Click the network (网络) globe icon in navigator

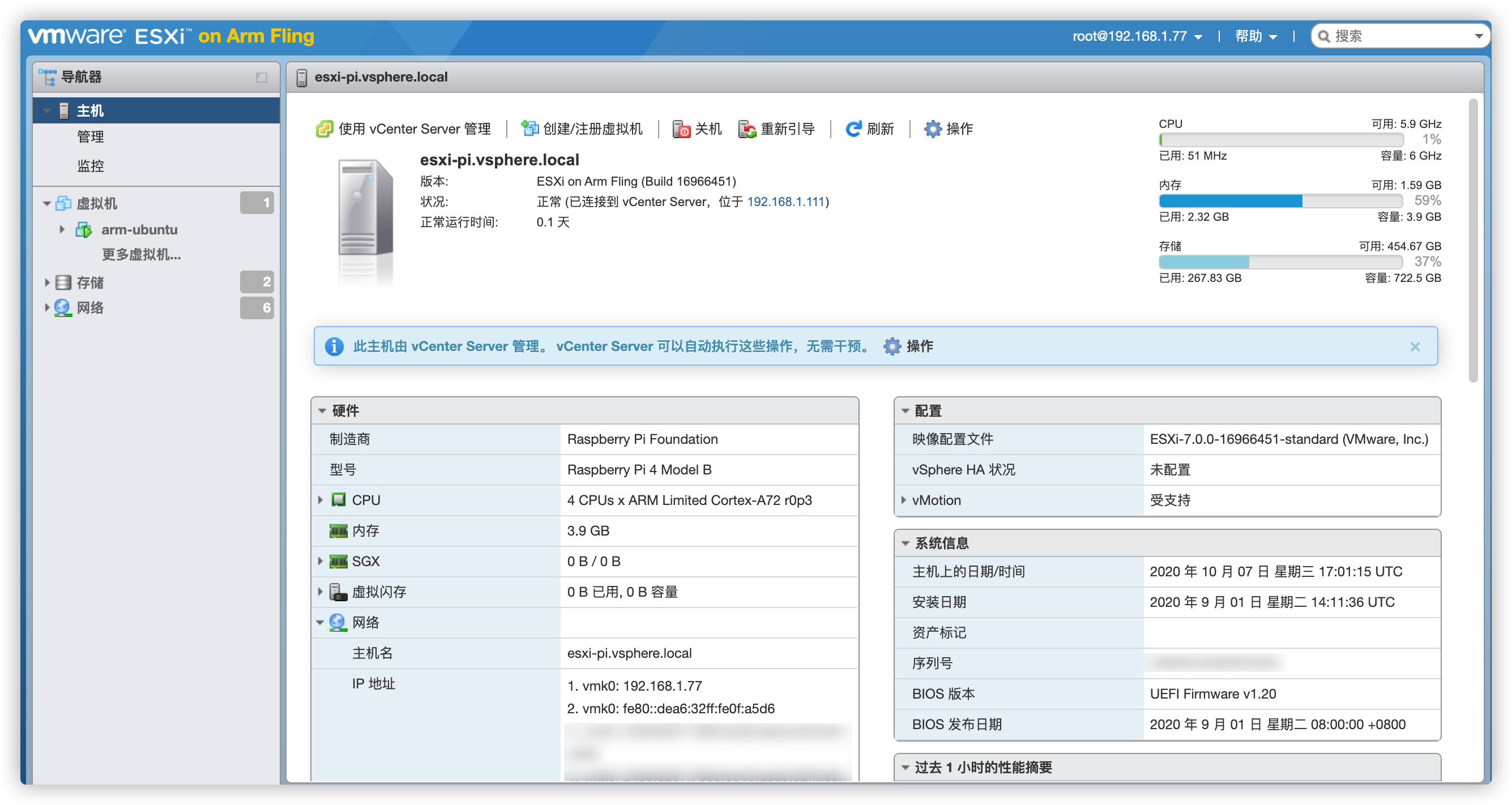(x=63, y=307)
